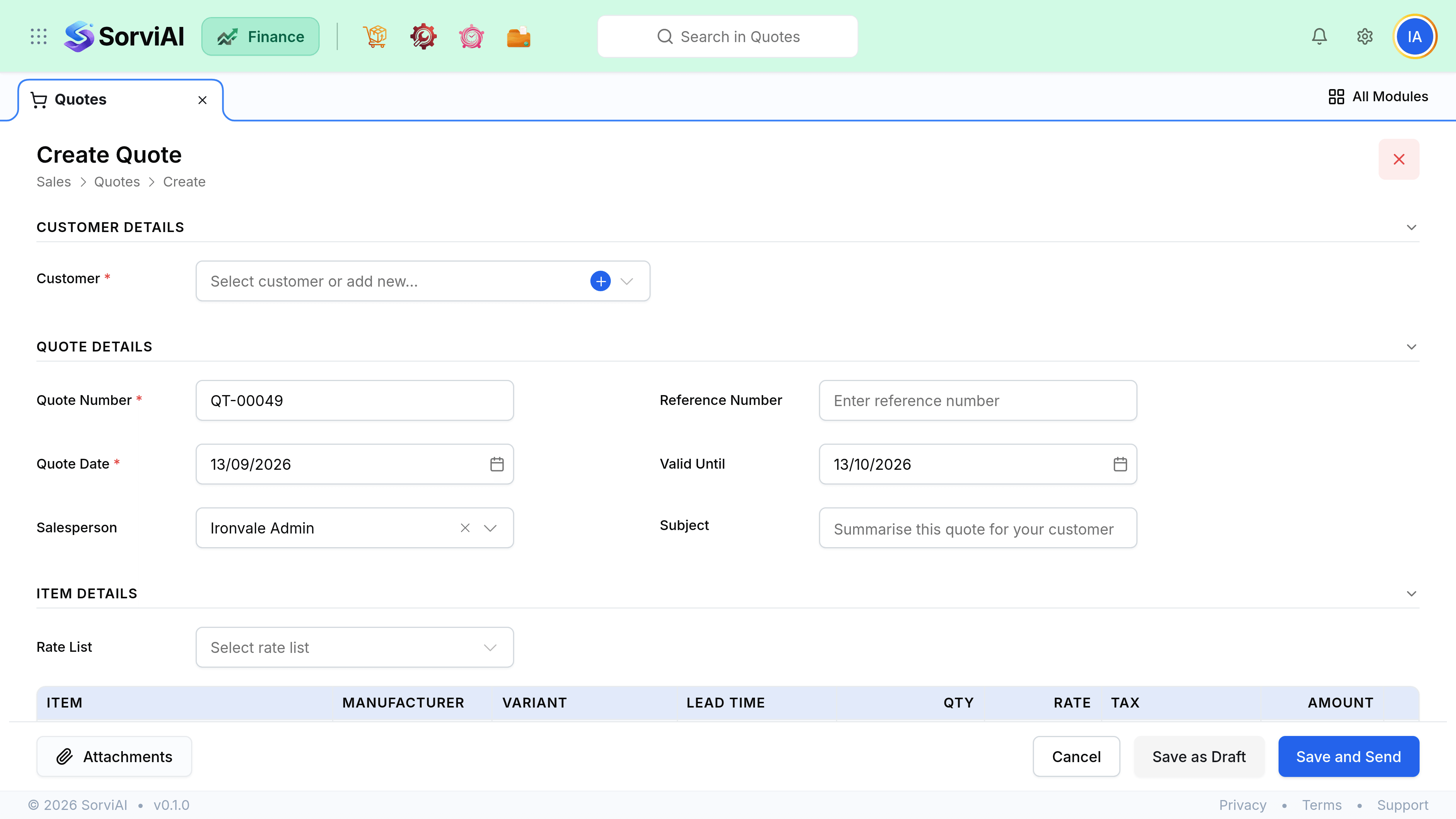Image resolution: width=1456 pixels, height=819 pixels.
Task: Open All Modules
Action: point(1379,97)
